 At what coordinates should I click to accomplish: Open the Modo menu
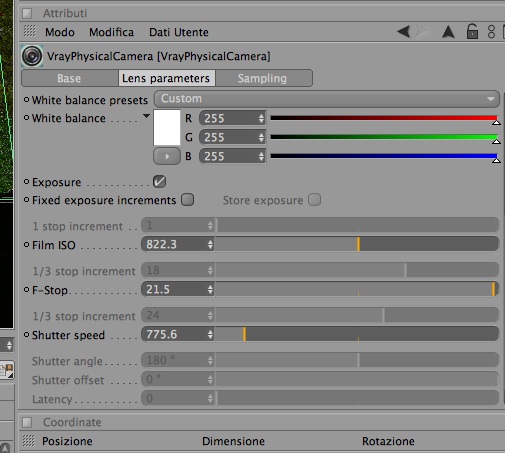pos(60,32)
